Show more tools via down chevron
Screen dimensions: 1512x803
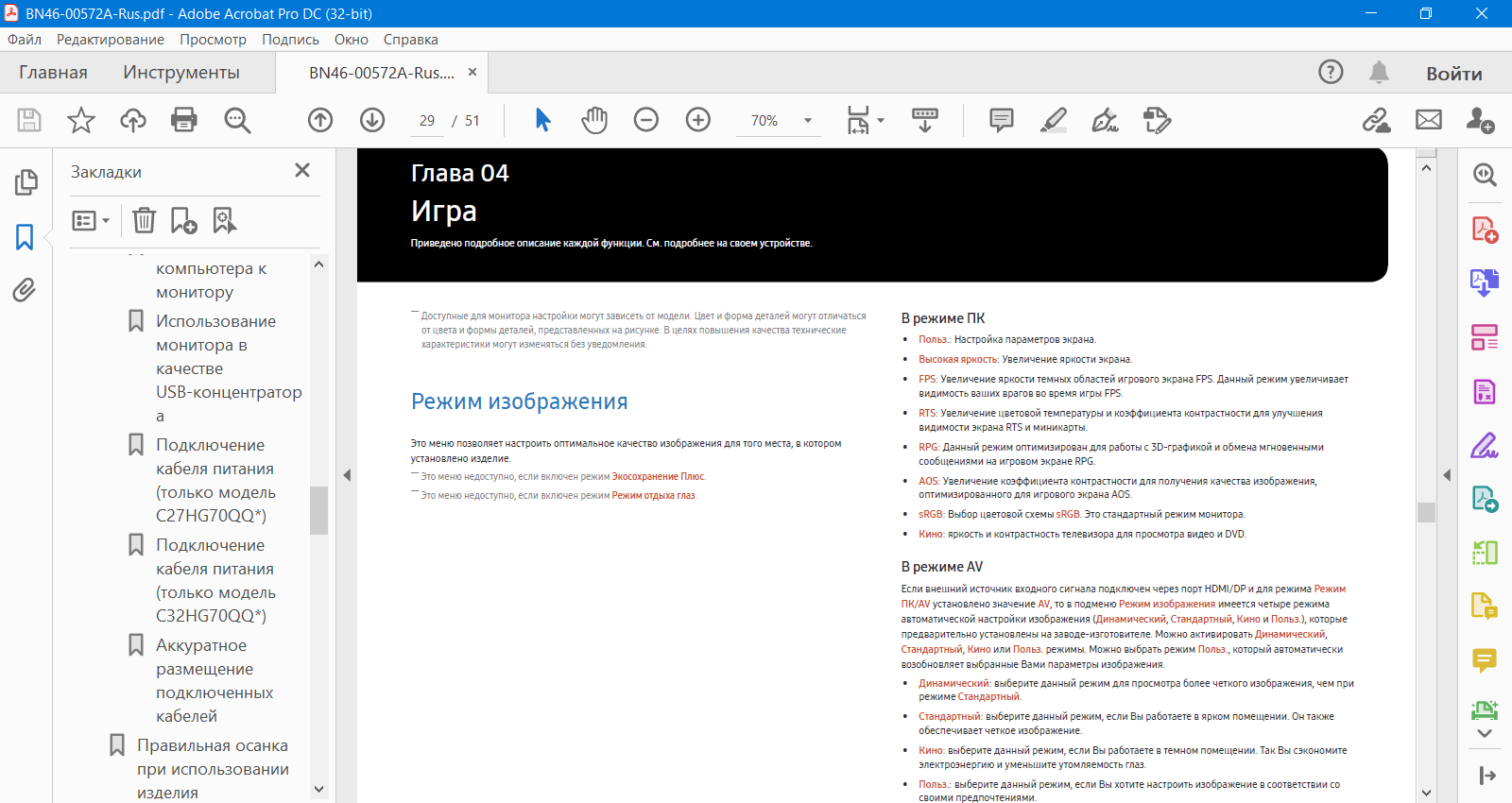(1485, 733)
